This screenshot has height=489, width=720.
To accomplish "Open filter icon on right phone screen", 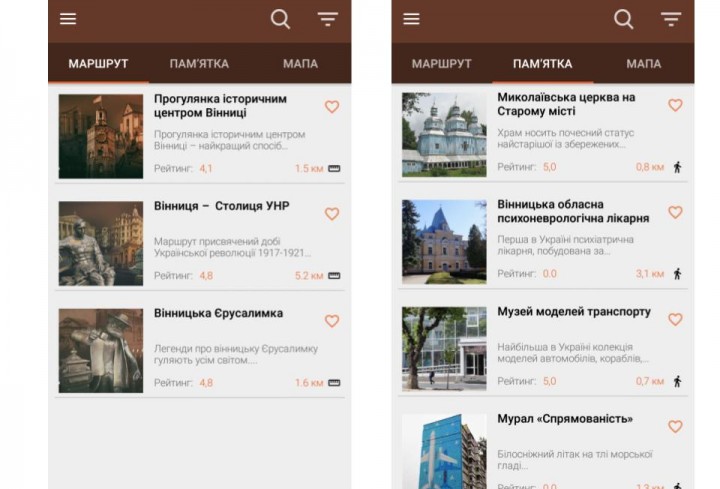I will click(x=671, y=19).
